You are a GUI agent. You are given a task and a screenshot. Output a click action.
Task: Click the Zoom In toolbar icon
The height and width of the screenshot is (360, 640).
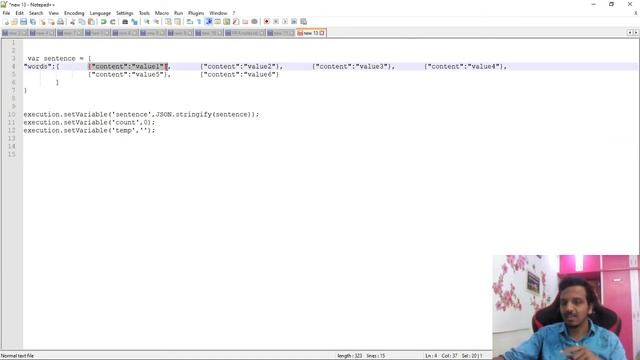(x=147, y=22)
